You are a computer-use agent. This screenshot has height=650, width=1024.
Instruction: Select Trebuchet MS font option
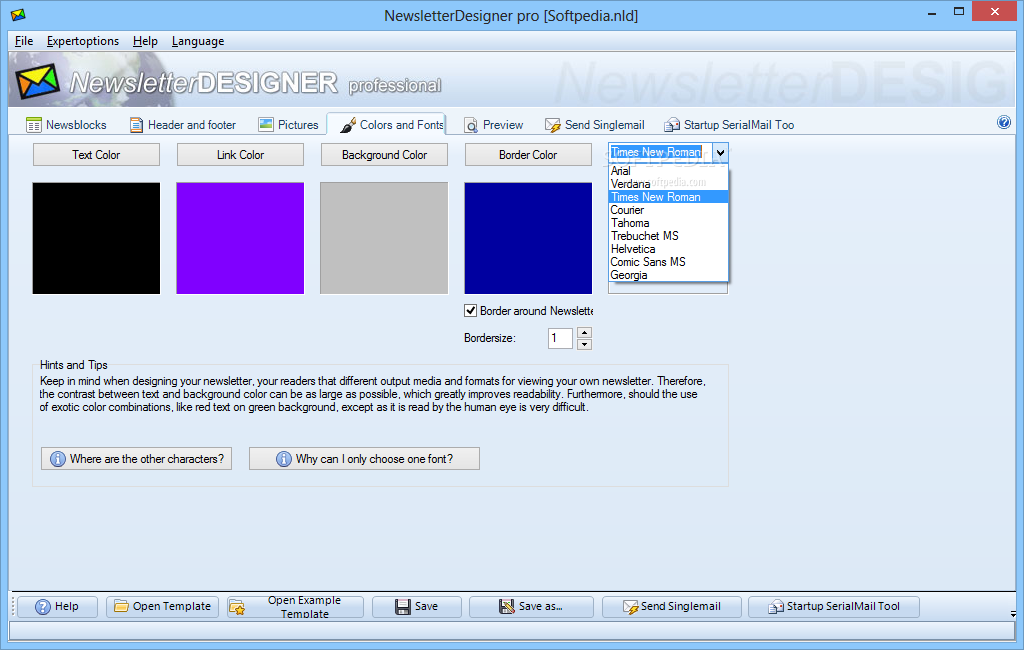[668, 236]
